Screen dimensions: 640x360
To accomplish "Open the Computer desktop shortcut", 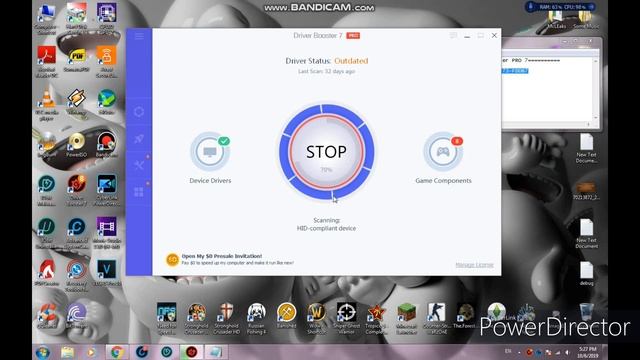I will coord(46,18).
